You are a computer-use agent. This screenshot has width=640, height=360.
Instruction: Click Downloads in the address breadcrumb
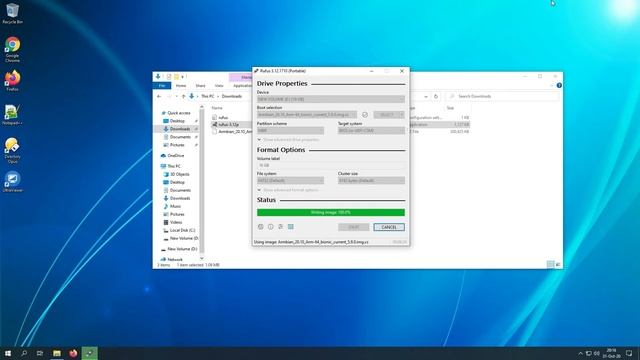pos(232,96)
